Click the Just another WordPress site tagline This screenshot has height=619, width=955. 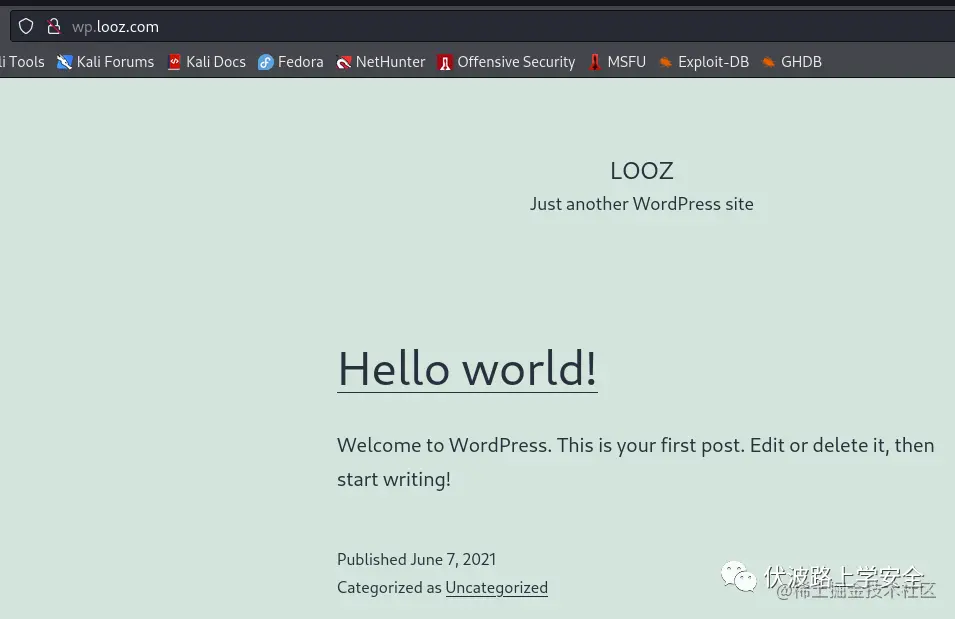point(641,203)
